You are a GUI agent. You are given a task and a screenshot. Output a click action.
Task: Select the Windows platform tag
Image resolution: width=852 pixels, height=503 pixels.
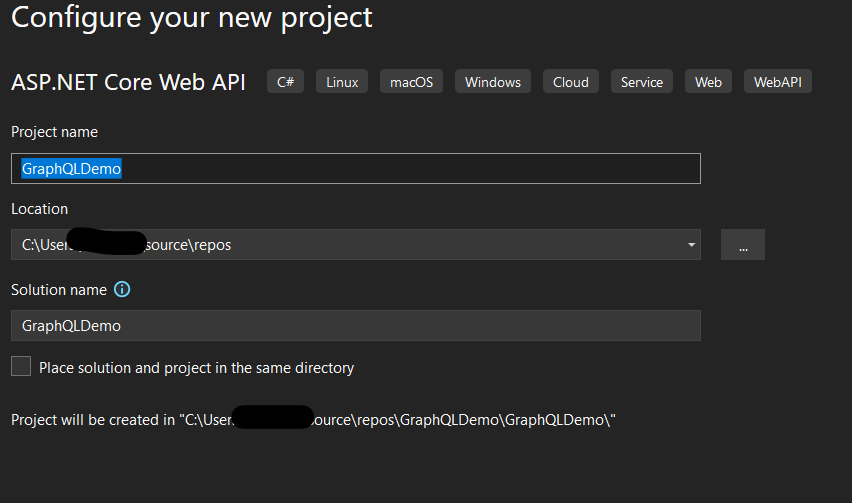pyautogui.click(x=493, y=82)
